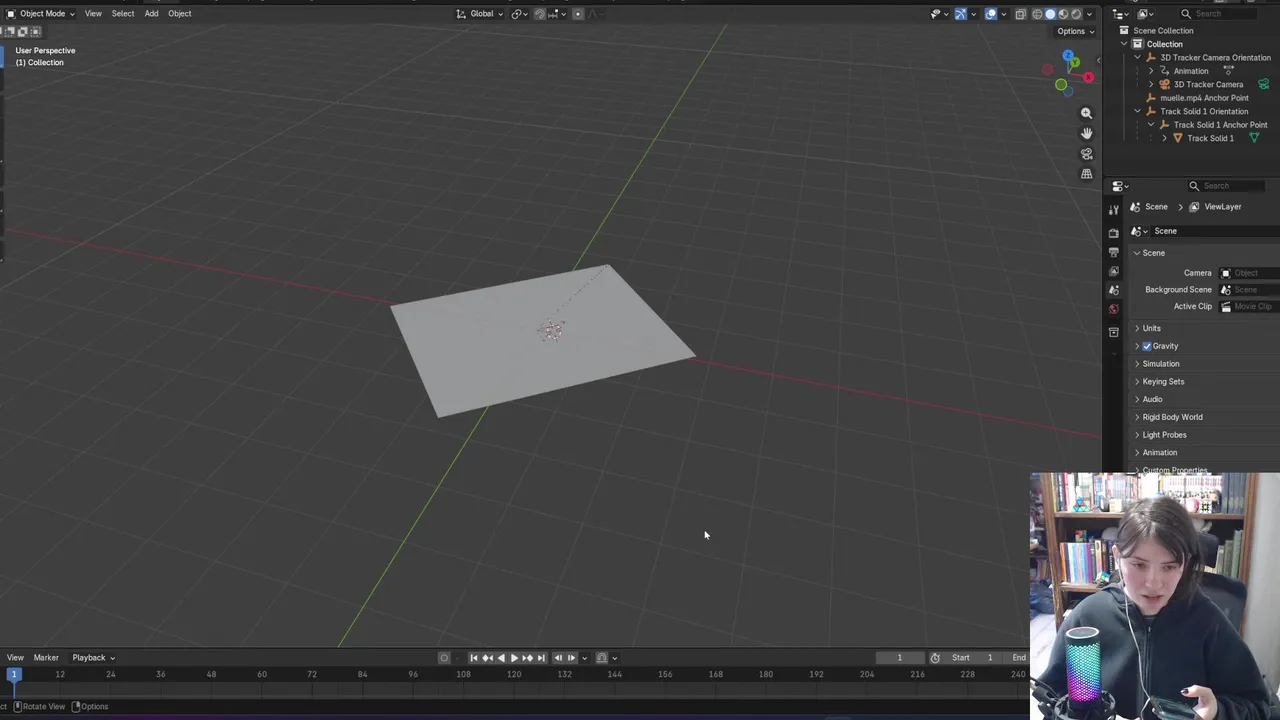The width and height of the screenshot is (1280, 720).
Task: Select muelle.mp4 Anchor Point item
Action: [x=1204, y=98]
